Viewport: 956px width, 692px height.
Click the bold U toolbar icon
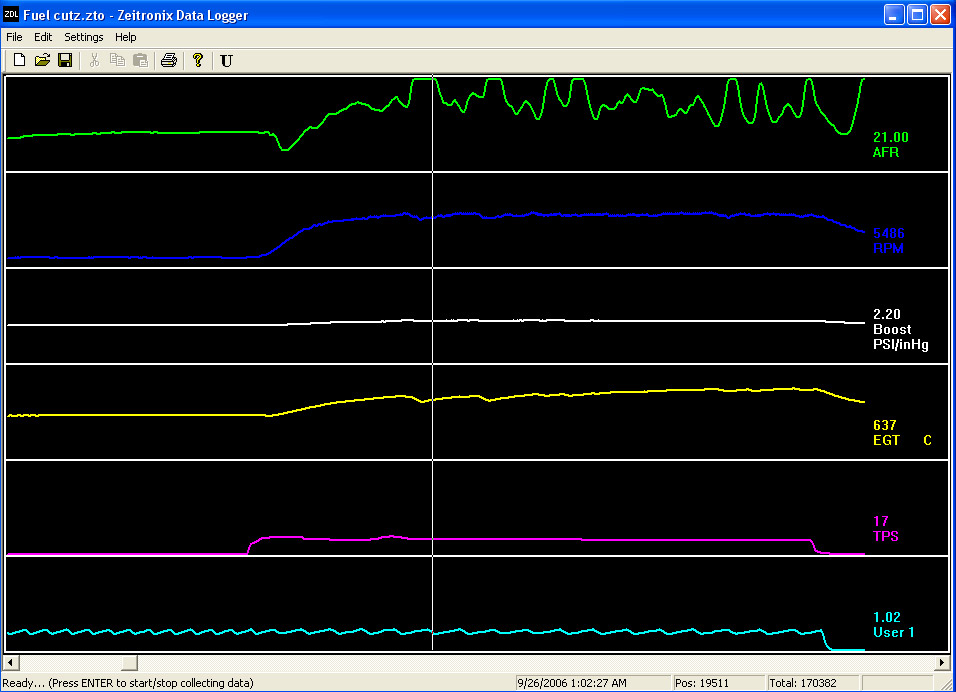[226, 61]
